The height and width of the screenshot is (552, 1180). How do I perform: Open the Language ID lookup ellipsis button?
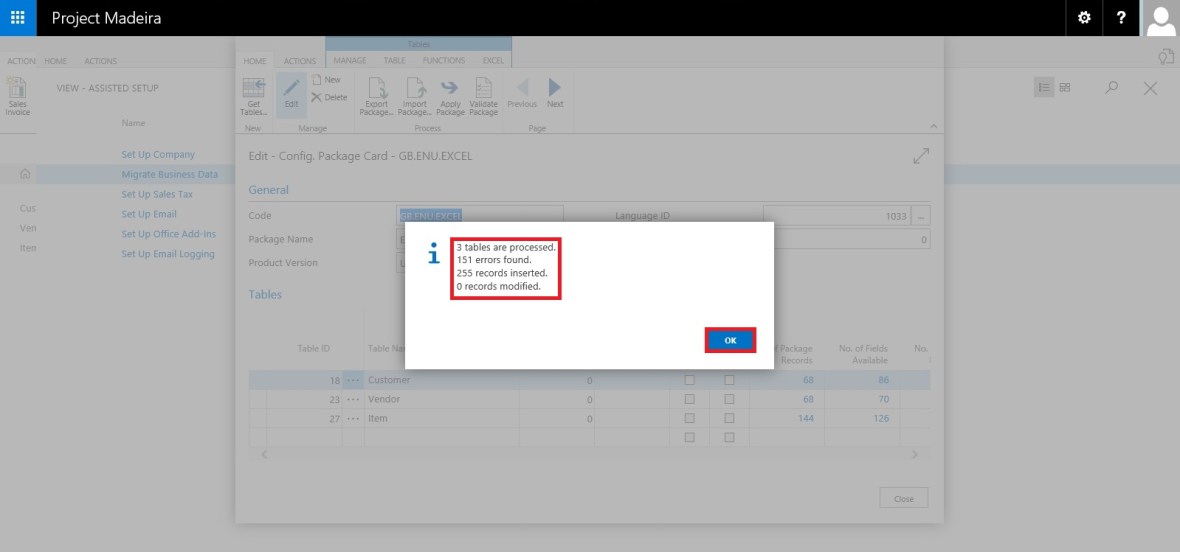click(921, 216)
